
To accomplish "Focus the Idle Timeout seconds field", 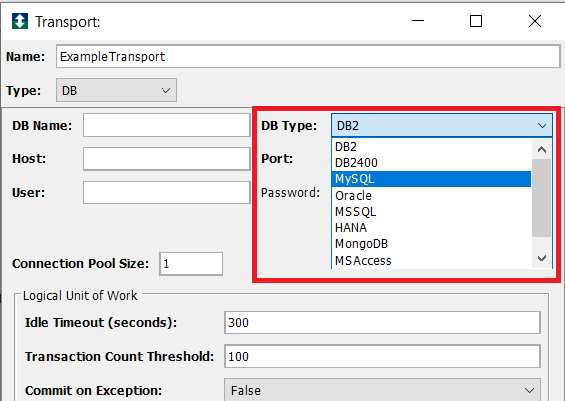I will [382, 322].
